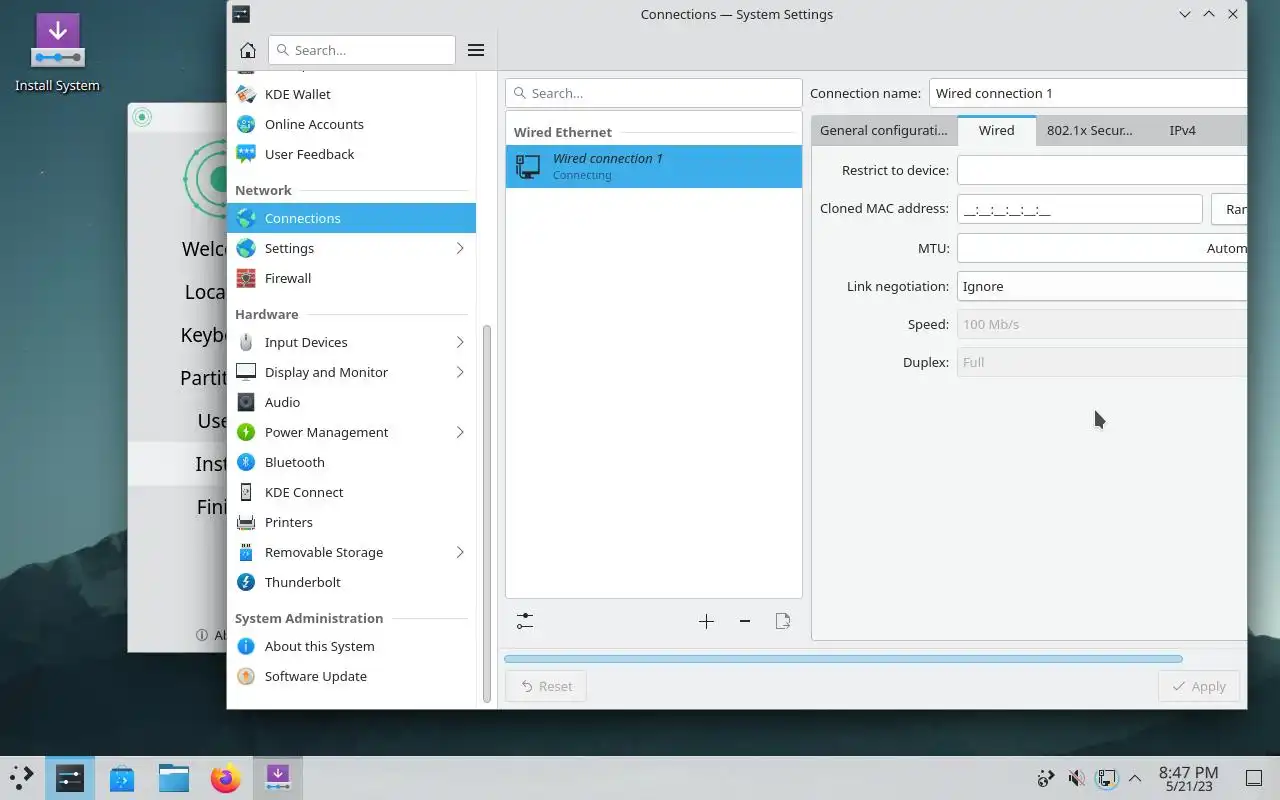Image resolution: width=1280 pixels, height=800 pixels.
Task: Open Printers settings
Action: pyautogui.click(x=351, y=522)
